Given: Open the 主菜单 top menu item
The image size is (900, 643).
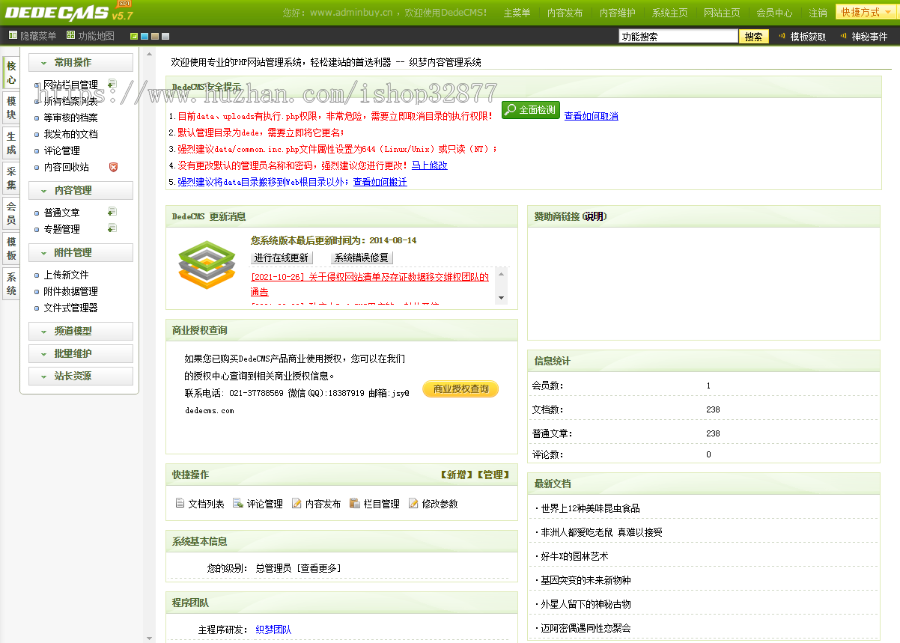Looking at the screenshot, I should click(517, 13).
